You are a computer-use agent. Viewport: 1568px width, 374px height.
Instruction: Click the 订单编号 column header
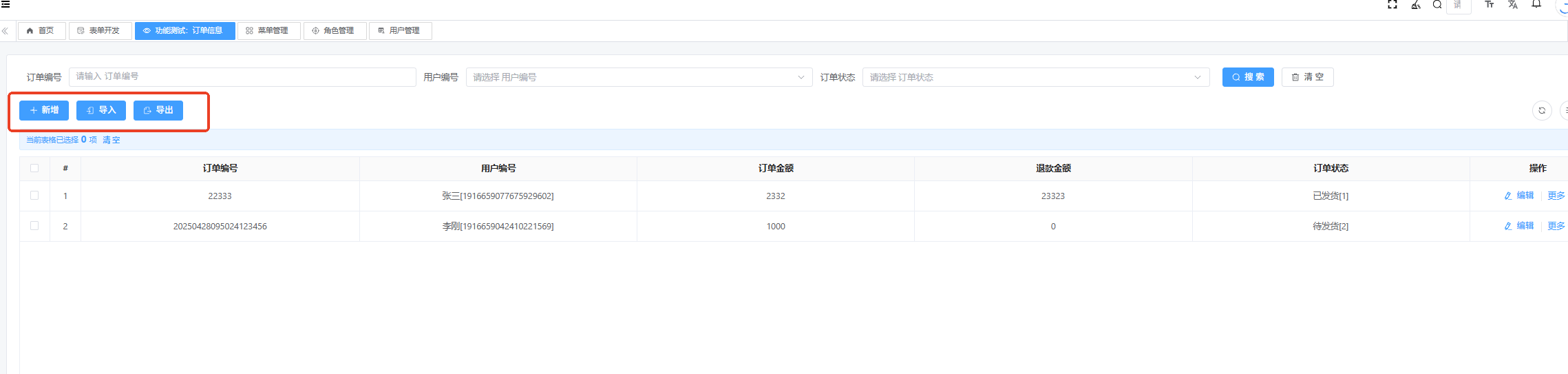click(220, 168)
